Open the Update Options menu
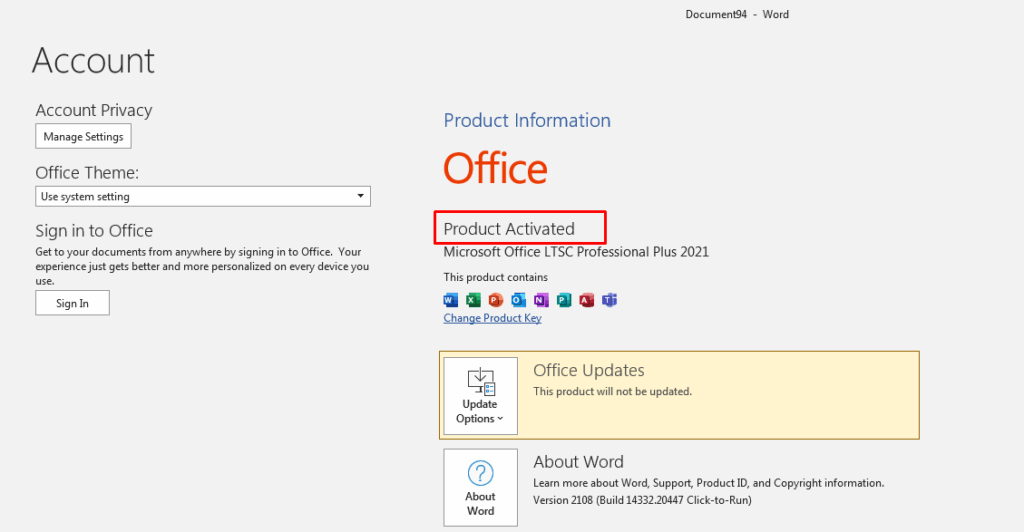 point(481,396)
